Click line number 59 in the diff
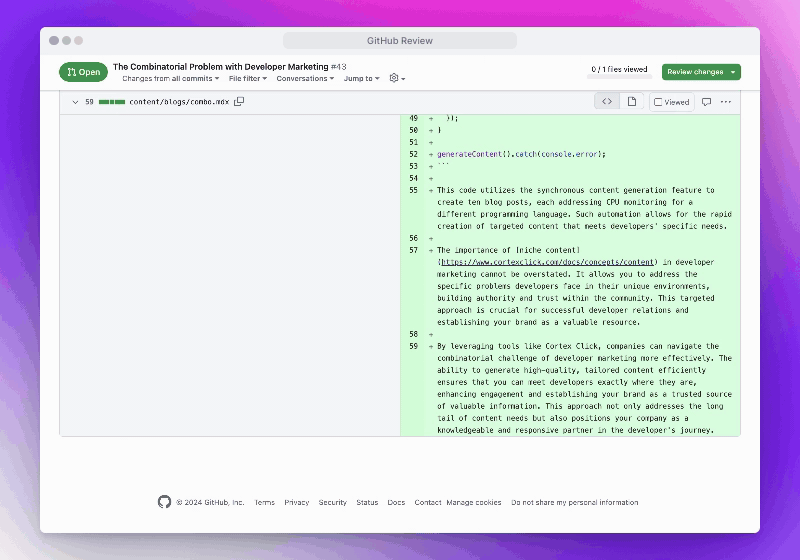 pos(413,346)
